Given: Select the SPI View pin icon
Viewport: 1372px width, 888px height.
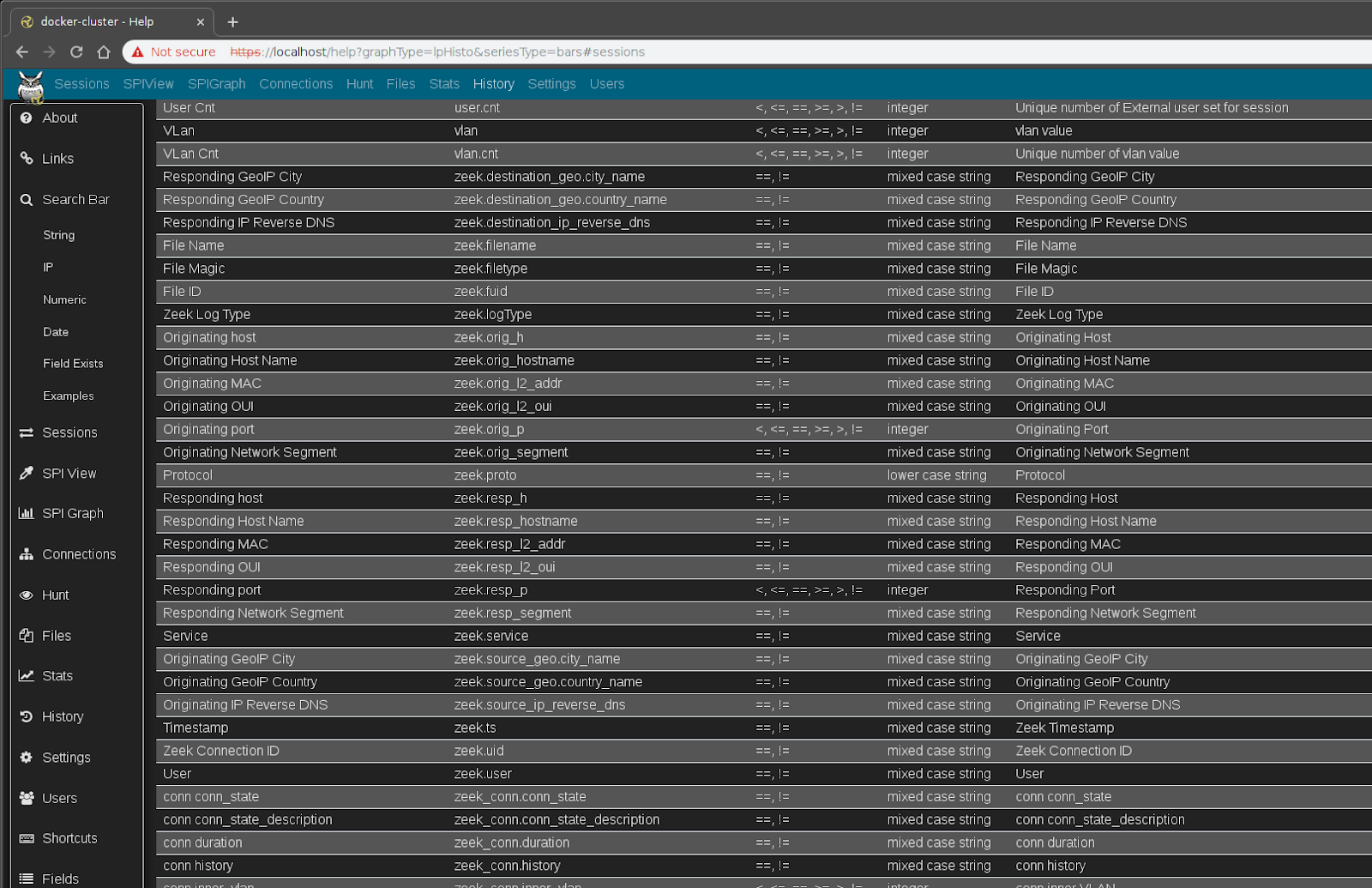Looking at the screenshot, I should click(x=26, y=473).
